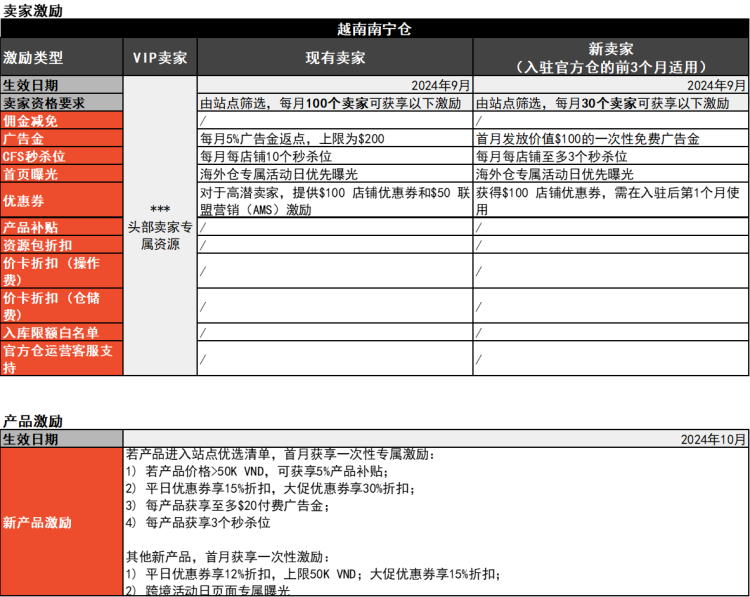Select the VIP卖家 column header
750x597 pixels.
[159, 58]
